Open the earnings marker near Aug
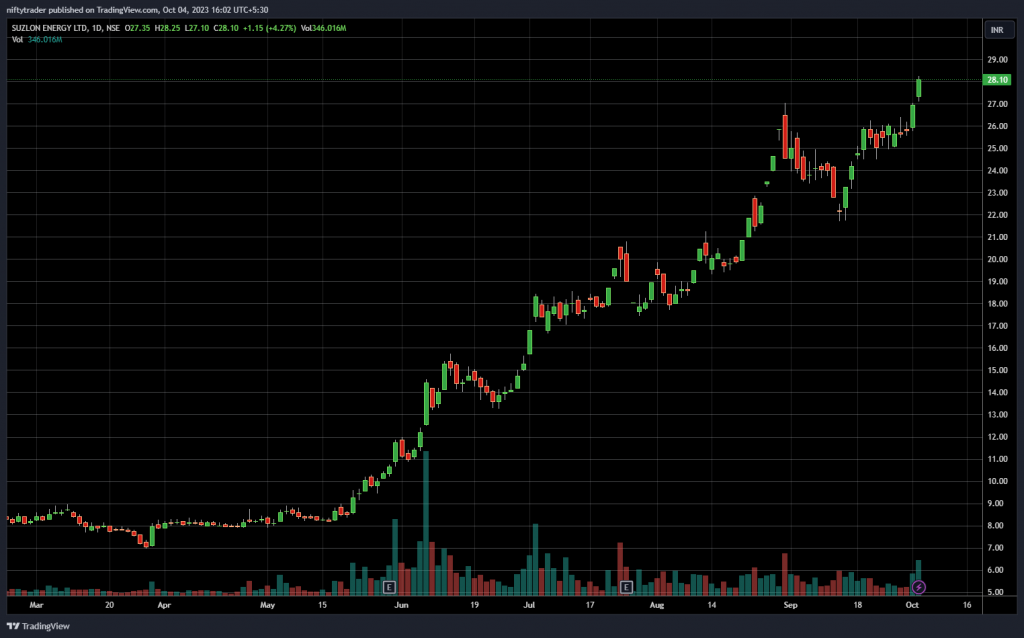The width and height of the screenshot is (1024, 638). [626, 587]
